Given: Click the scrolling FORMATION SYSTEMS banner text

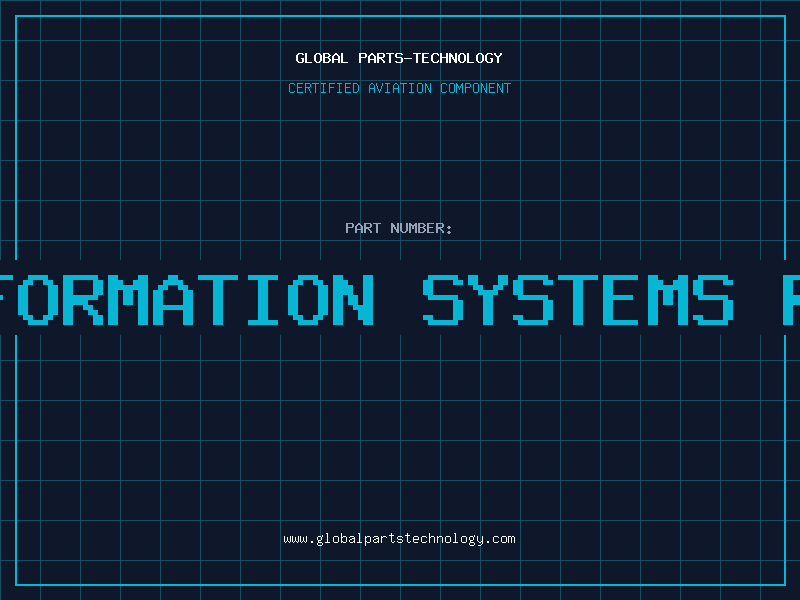Looking at the screenshot, I should coord(400,299).
